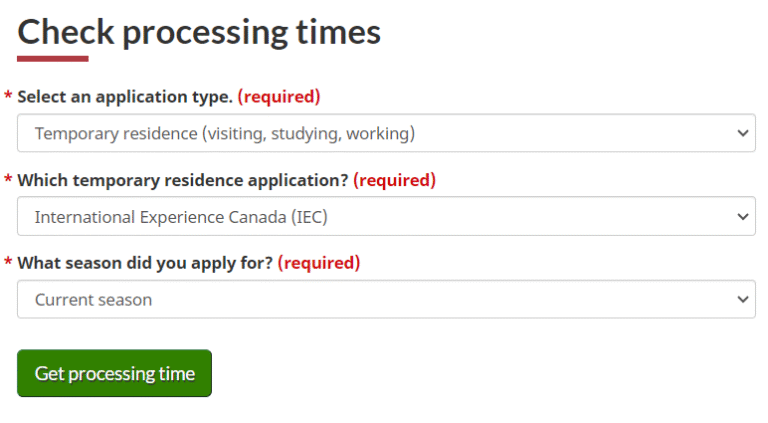
Task: Select the "Temporary residence (visiting, studying, working)" text
Action: (x=224, y=133)
